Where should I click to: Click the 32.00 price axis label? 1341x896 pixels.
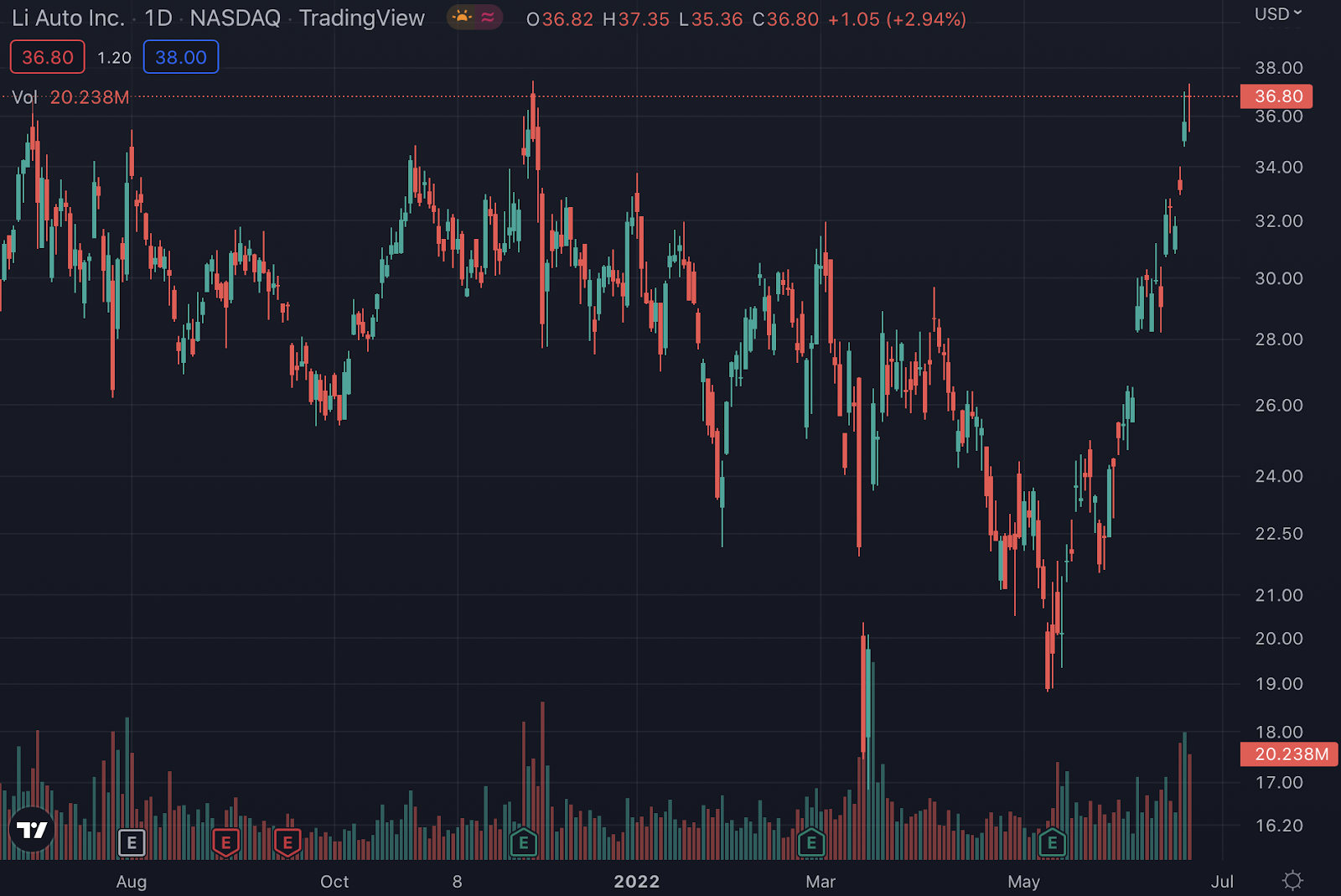[x=1279, y=221]
